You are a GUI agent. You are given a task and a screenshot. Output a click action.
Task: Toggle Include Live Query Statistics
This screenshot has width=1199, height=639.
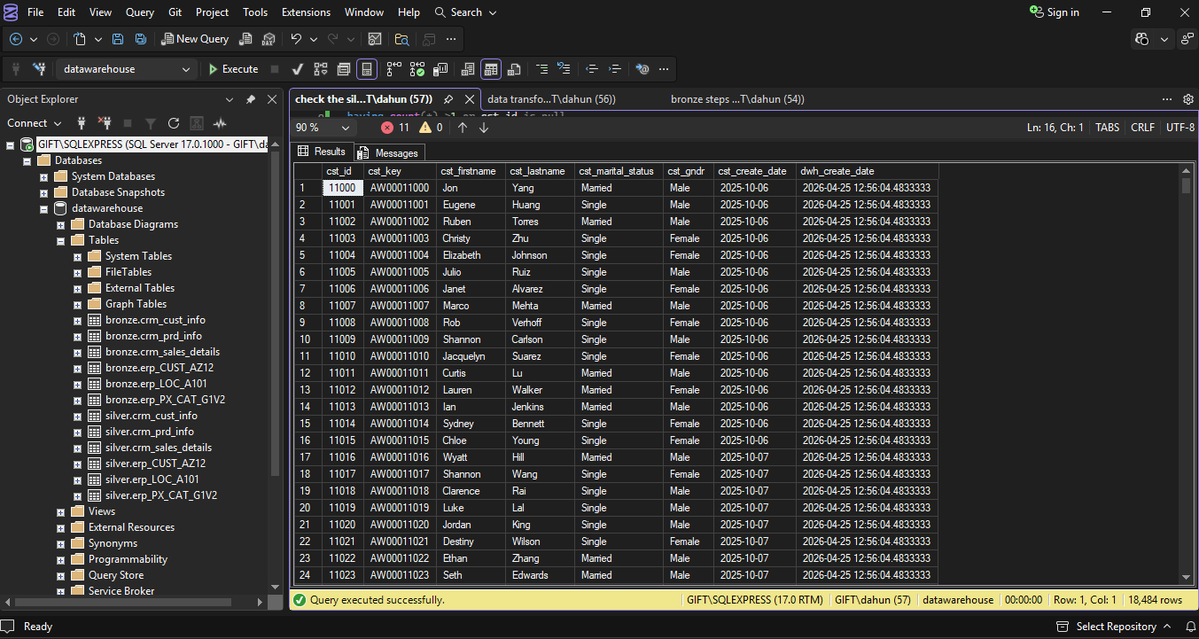[x=417, y=70]
